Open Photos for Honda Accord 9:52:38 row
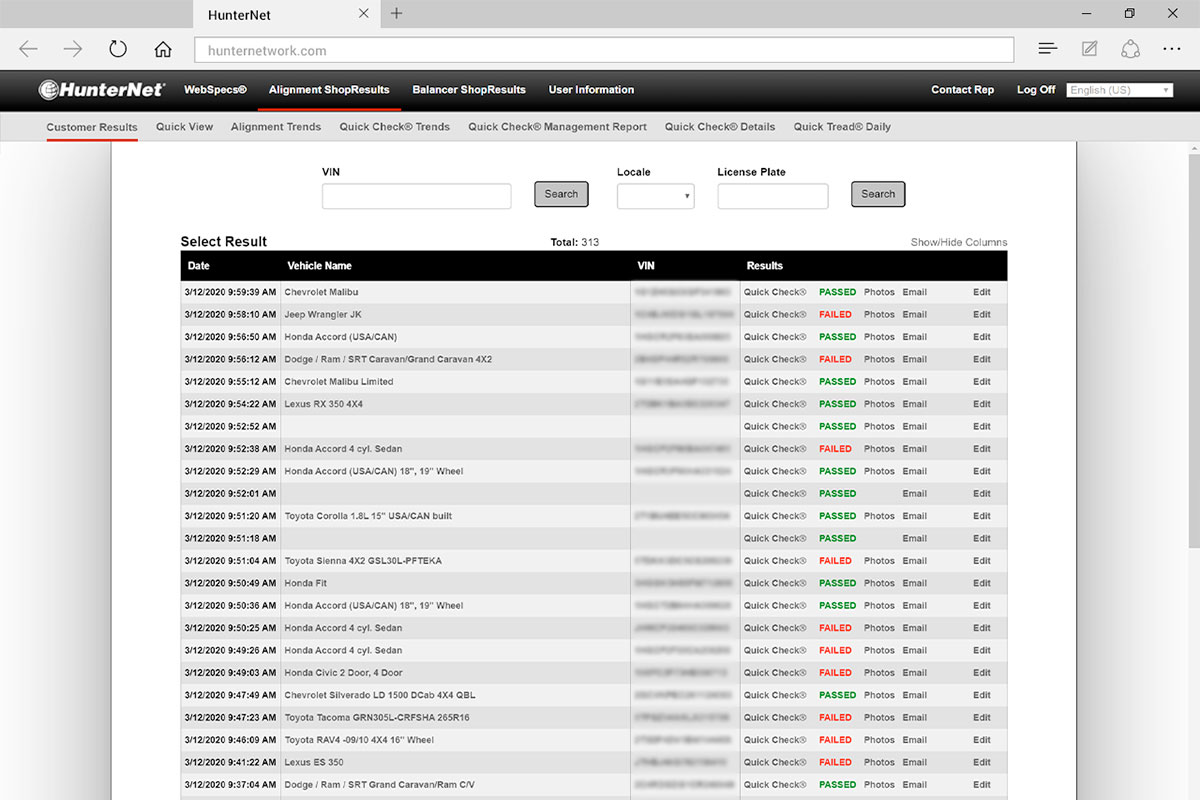1200x800 pixels. click(x=879, y=449)
